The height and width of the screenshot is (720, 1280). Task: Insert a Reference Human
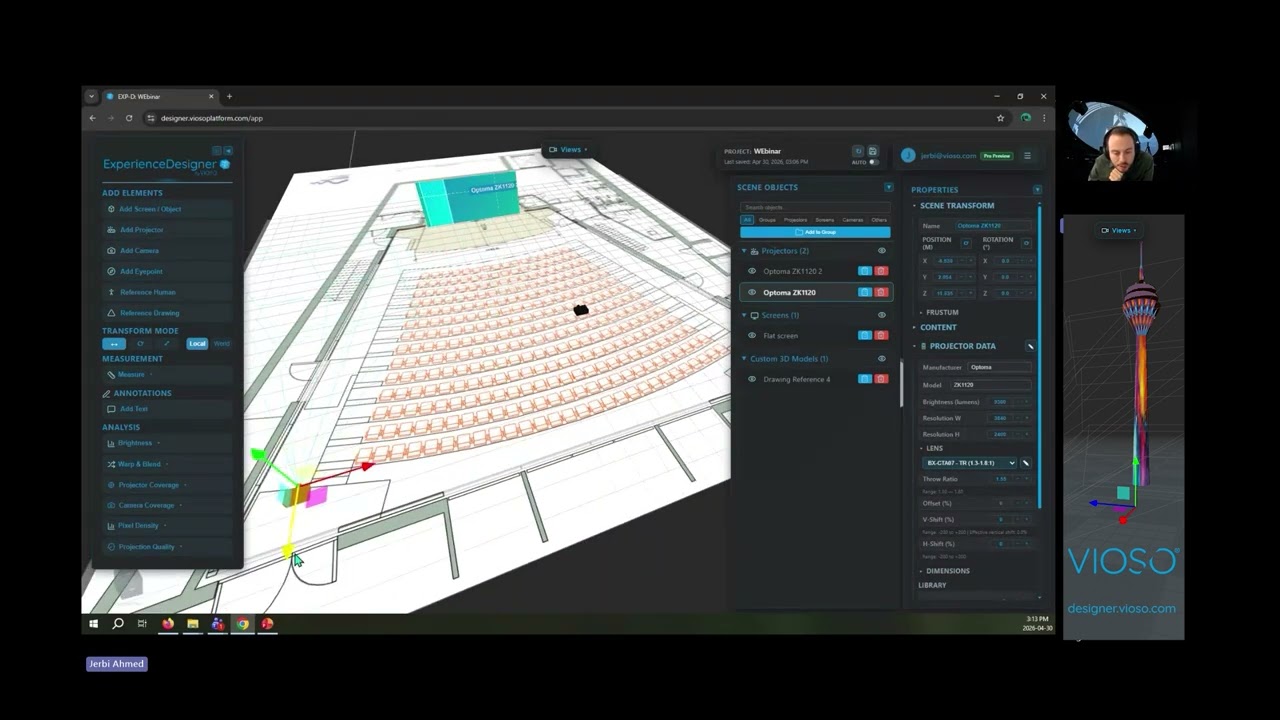click(166, 292)
